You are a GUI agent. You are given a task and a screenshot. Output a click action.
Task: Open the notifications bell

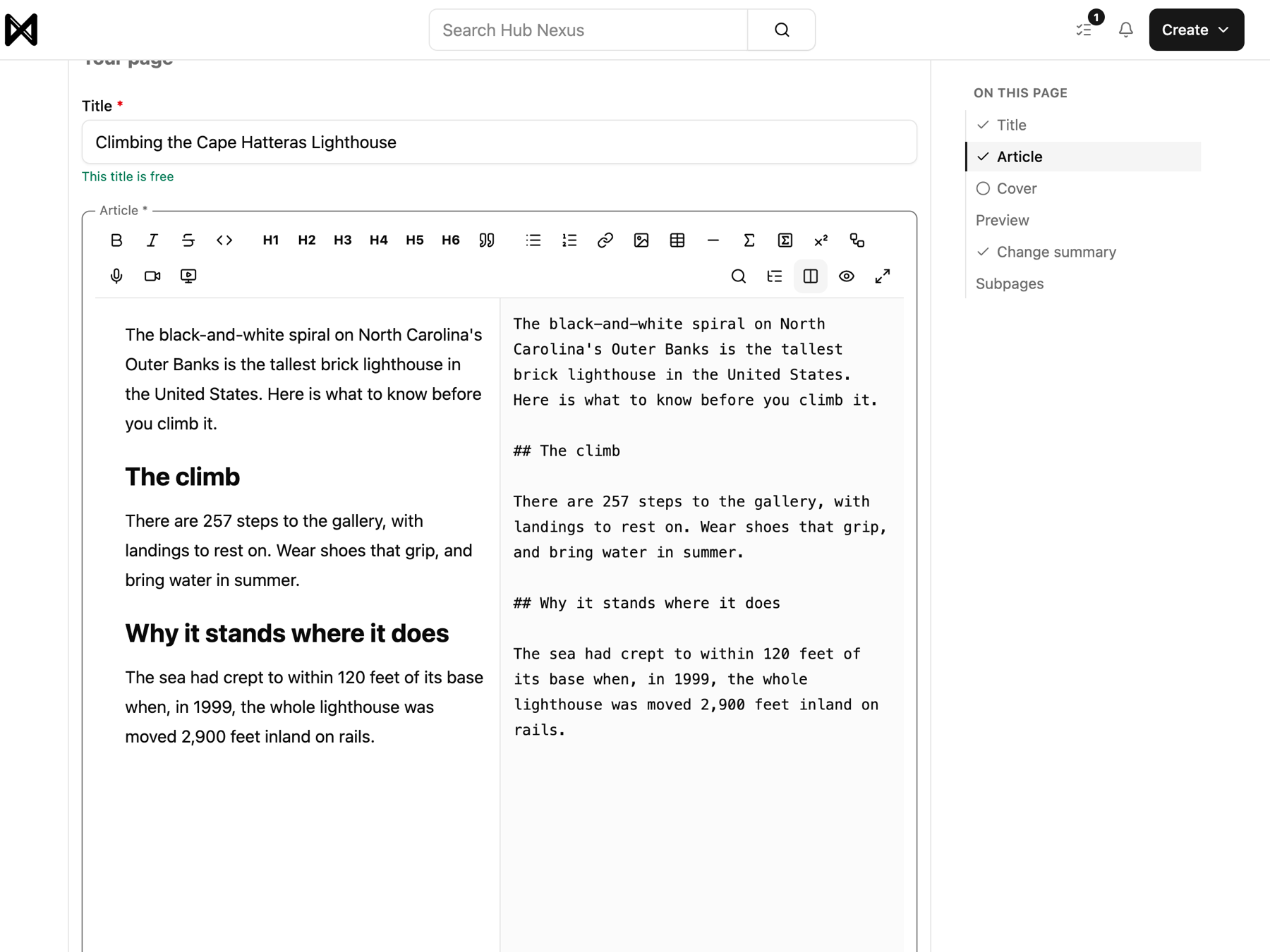click(x=1126, y=30)
